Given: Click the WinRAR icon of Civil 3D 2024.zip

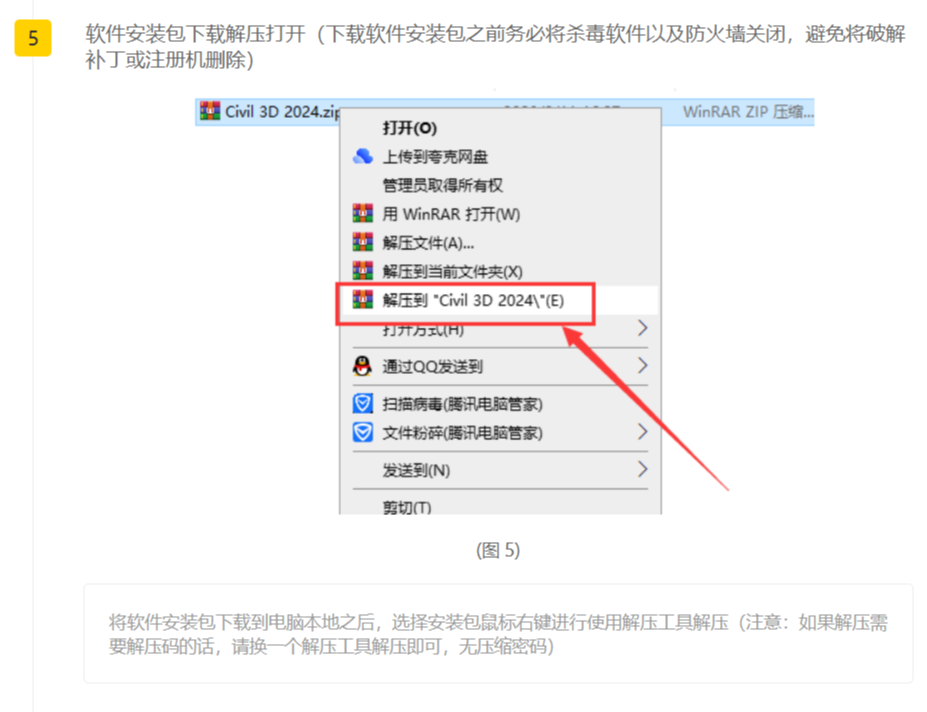Looking at the screenshot, I should pyautogui.click(x=209, y=111).
